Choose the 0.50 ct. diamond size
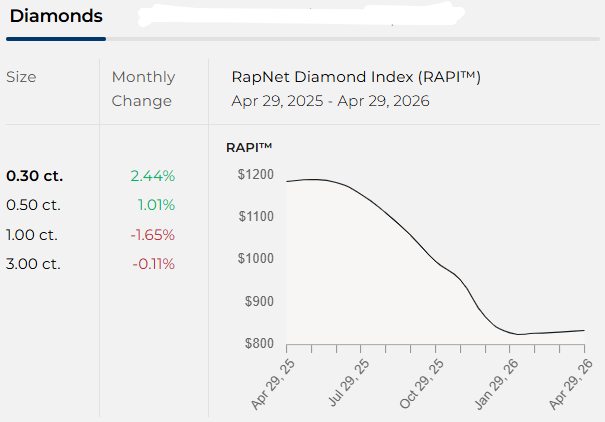605x422 pixels. click(34, 205)
